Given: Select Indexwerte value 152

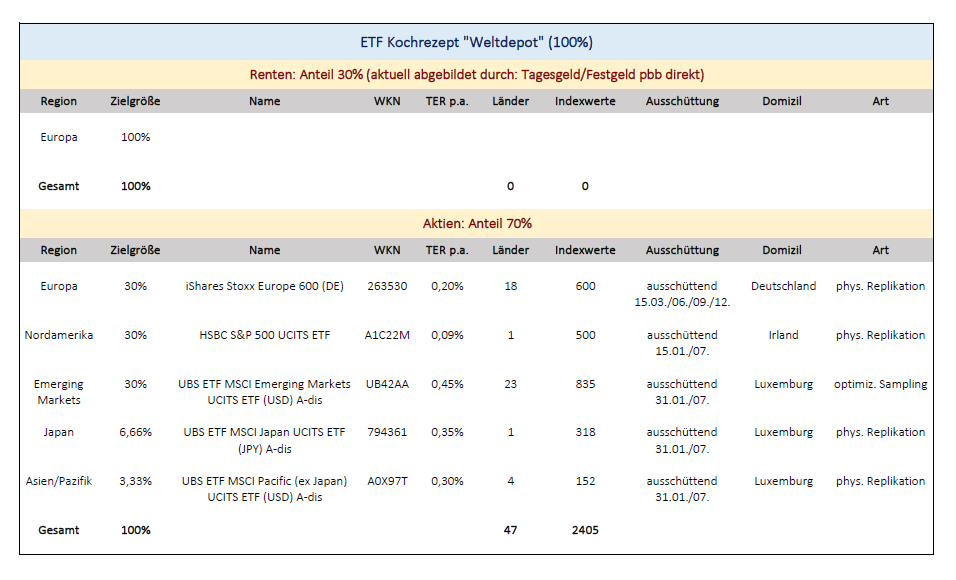Looking at the screenshot, I should pos(585,481).
